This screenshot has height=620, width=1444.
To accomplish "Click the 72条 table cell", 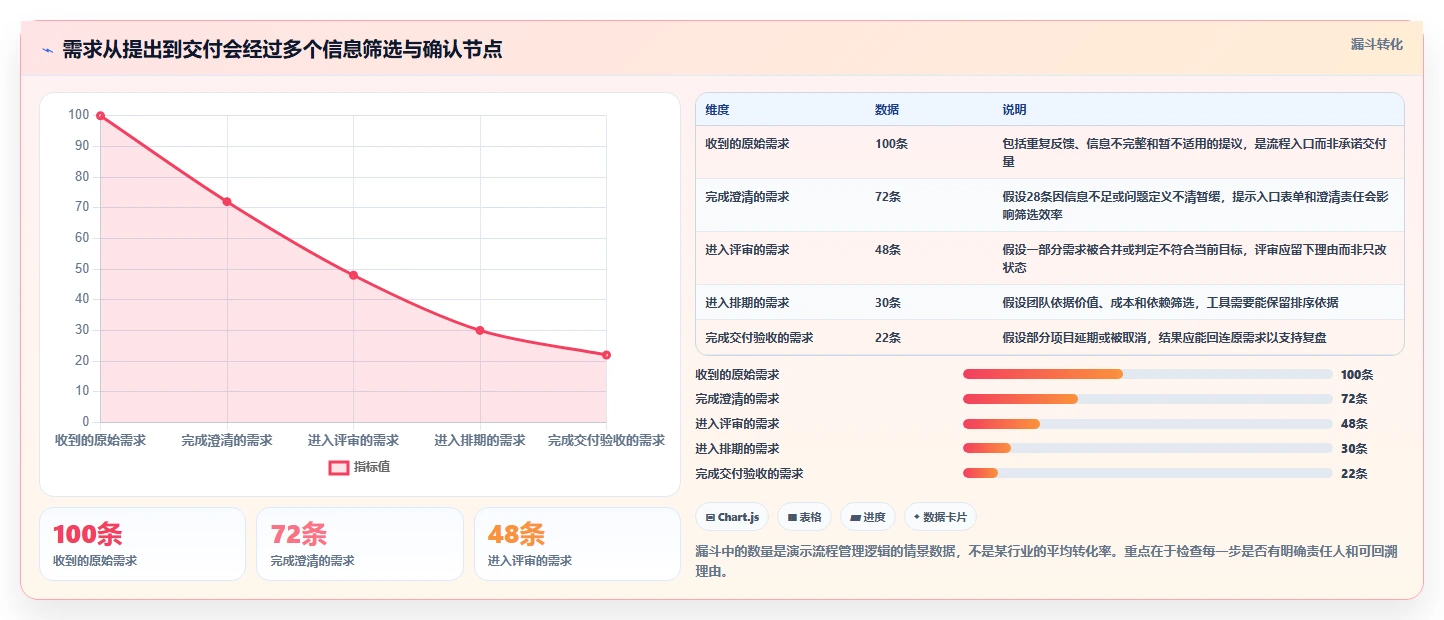I will (x=888, y=197).
